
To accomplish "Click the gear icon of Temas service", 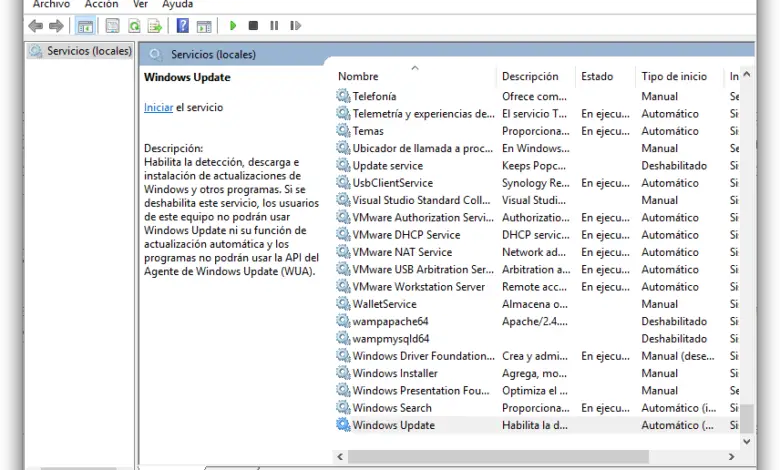I will point(343,130).
